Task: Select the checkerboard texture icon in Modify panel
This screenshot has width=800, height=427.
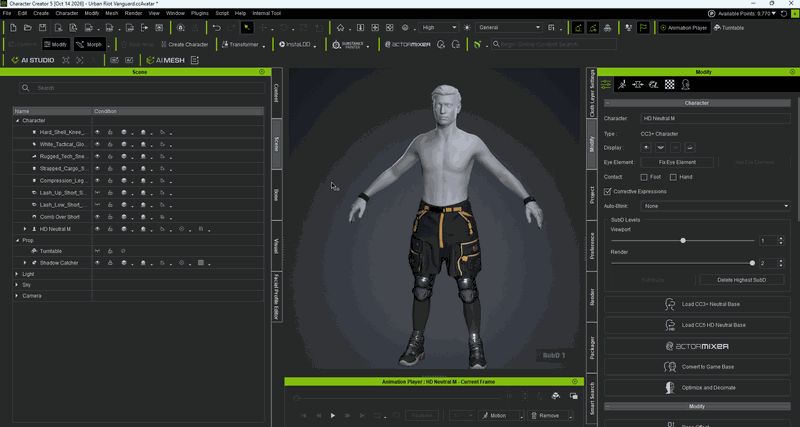Action: [x=669, y=85]
